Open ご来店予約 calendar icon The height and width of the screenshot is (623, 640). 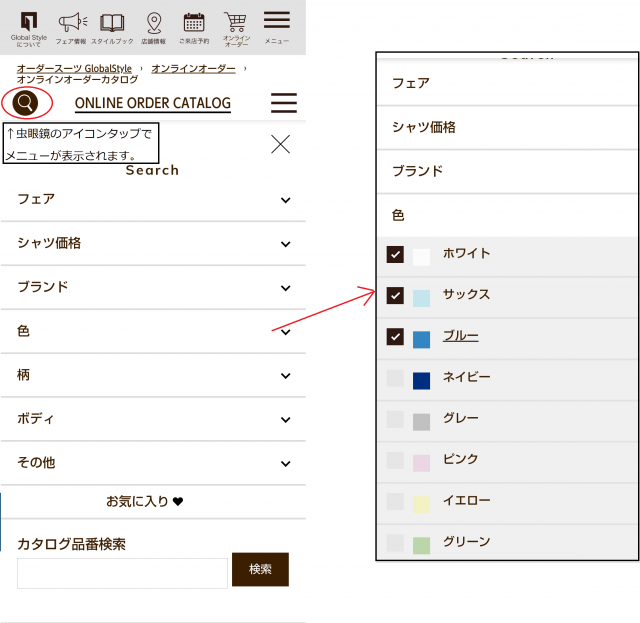(x=194, y=26)
